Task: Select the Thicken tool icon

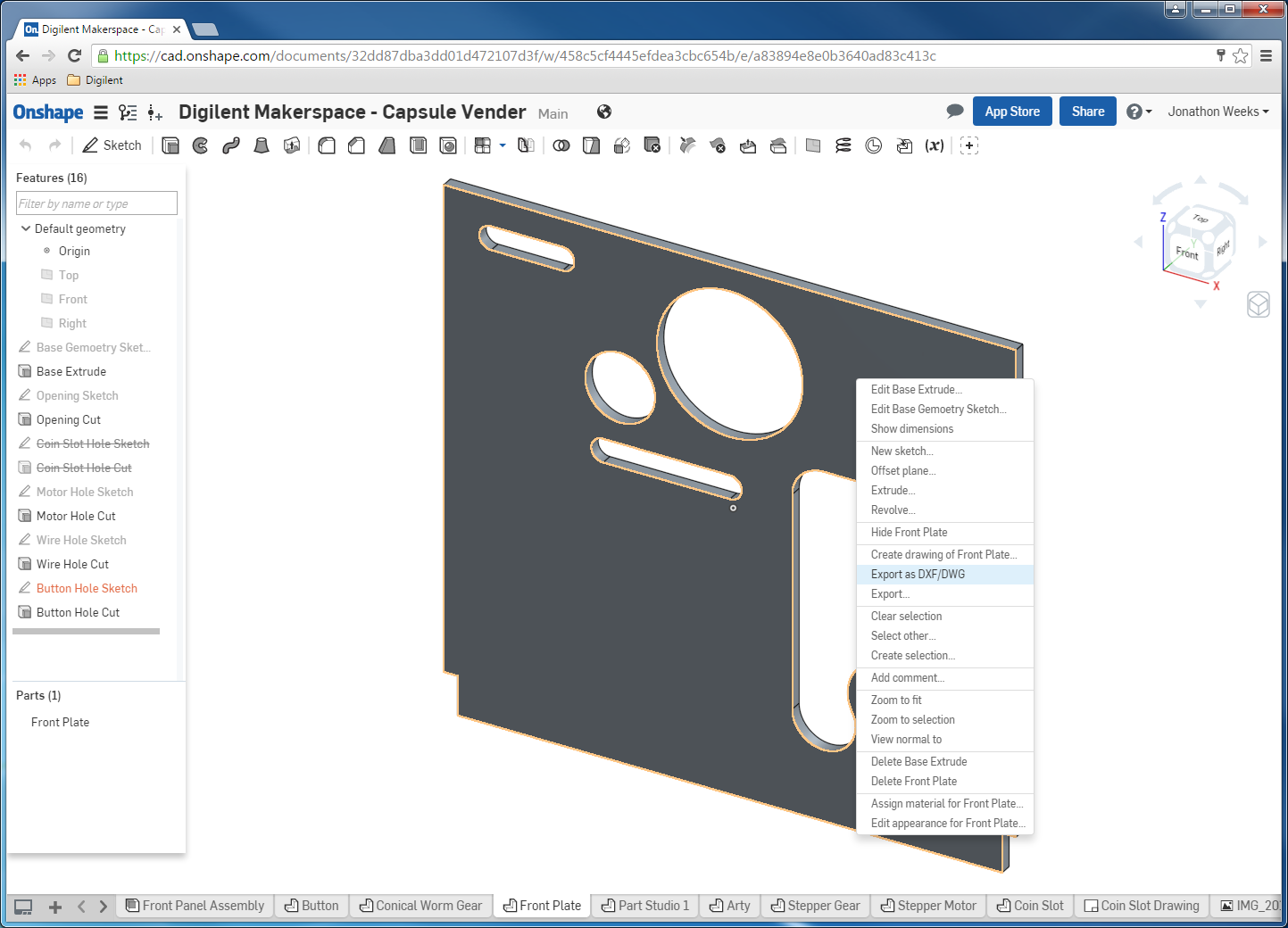Action: pos(292,145)
